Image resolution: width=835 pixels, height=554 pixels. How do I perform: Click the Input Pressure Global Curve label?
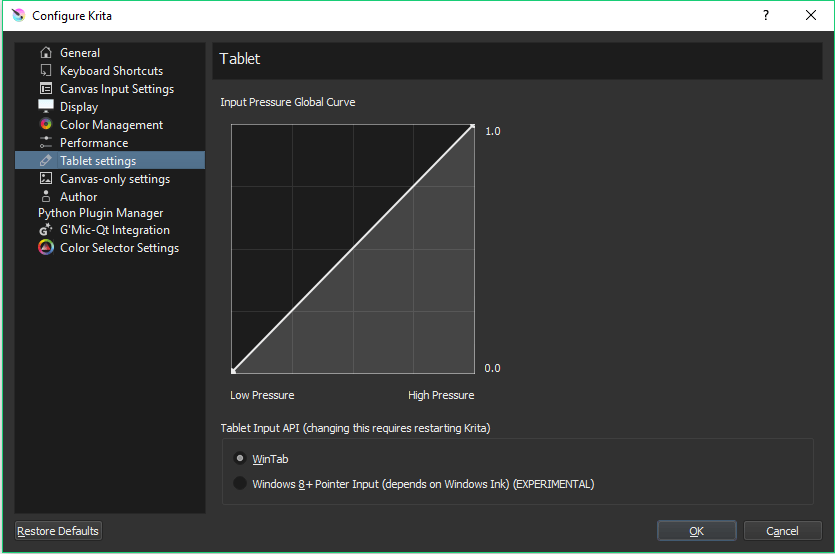point(288,102)
